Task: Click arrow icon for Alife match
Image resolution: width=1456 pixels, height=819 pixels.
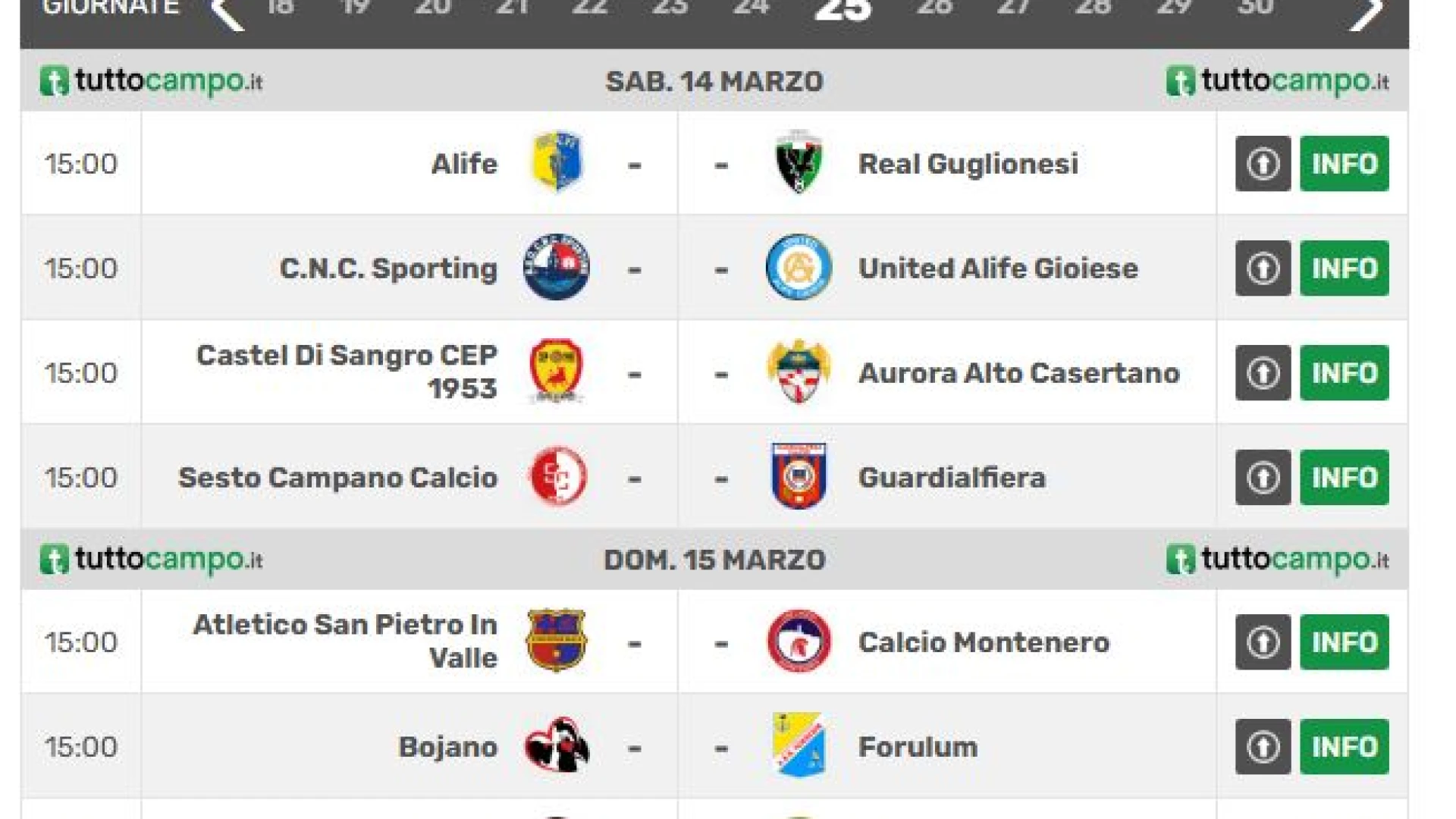Action: (x=1263, y=164)
